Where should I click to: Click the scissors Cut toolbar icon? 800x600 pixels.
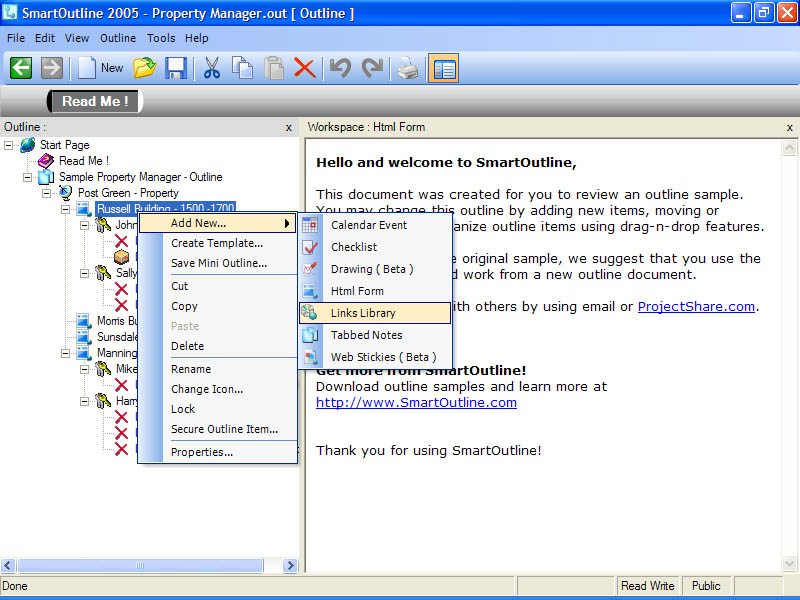point(212,68)
